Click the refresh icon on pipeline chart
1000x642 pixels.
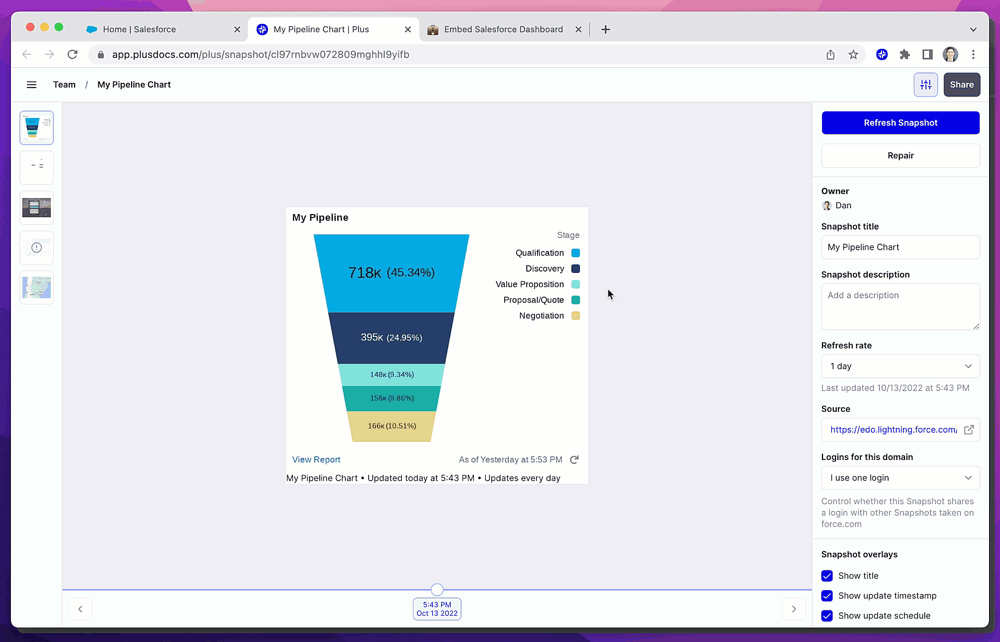tap(574, 460)
